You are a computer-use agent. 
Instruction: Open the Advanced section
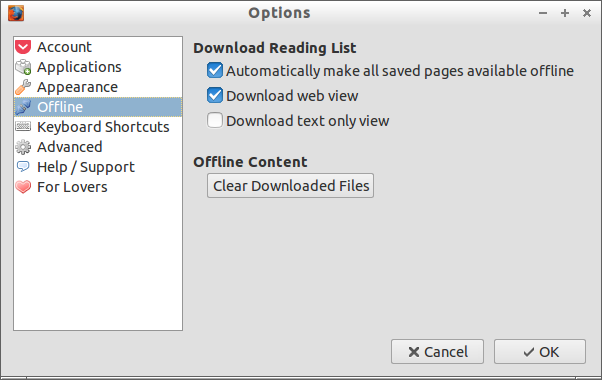click(98, 147)
